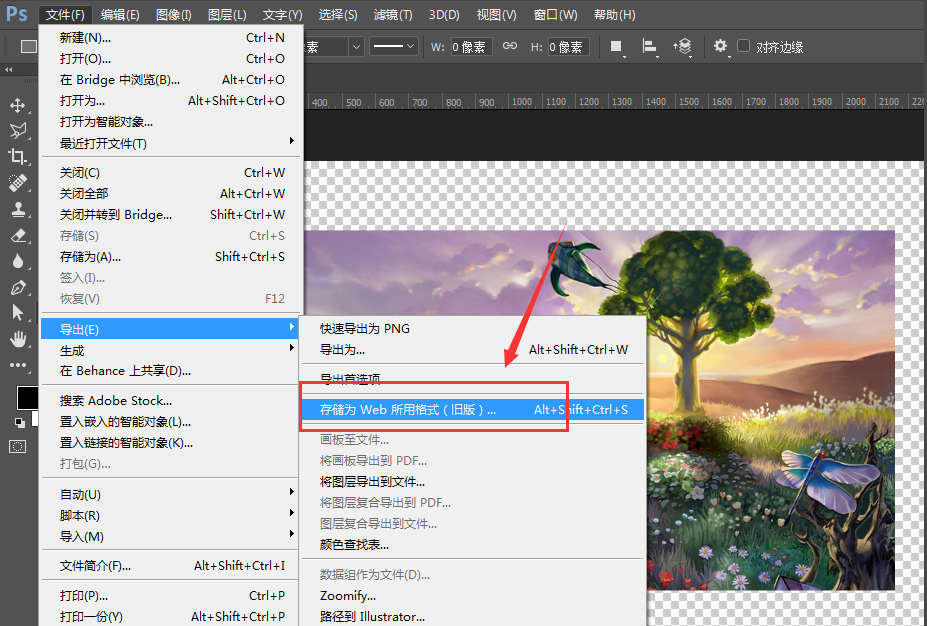Open the extra tools ellipsis icon
The width and height of the screenshot is (927, 626).
click(19, 367)
